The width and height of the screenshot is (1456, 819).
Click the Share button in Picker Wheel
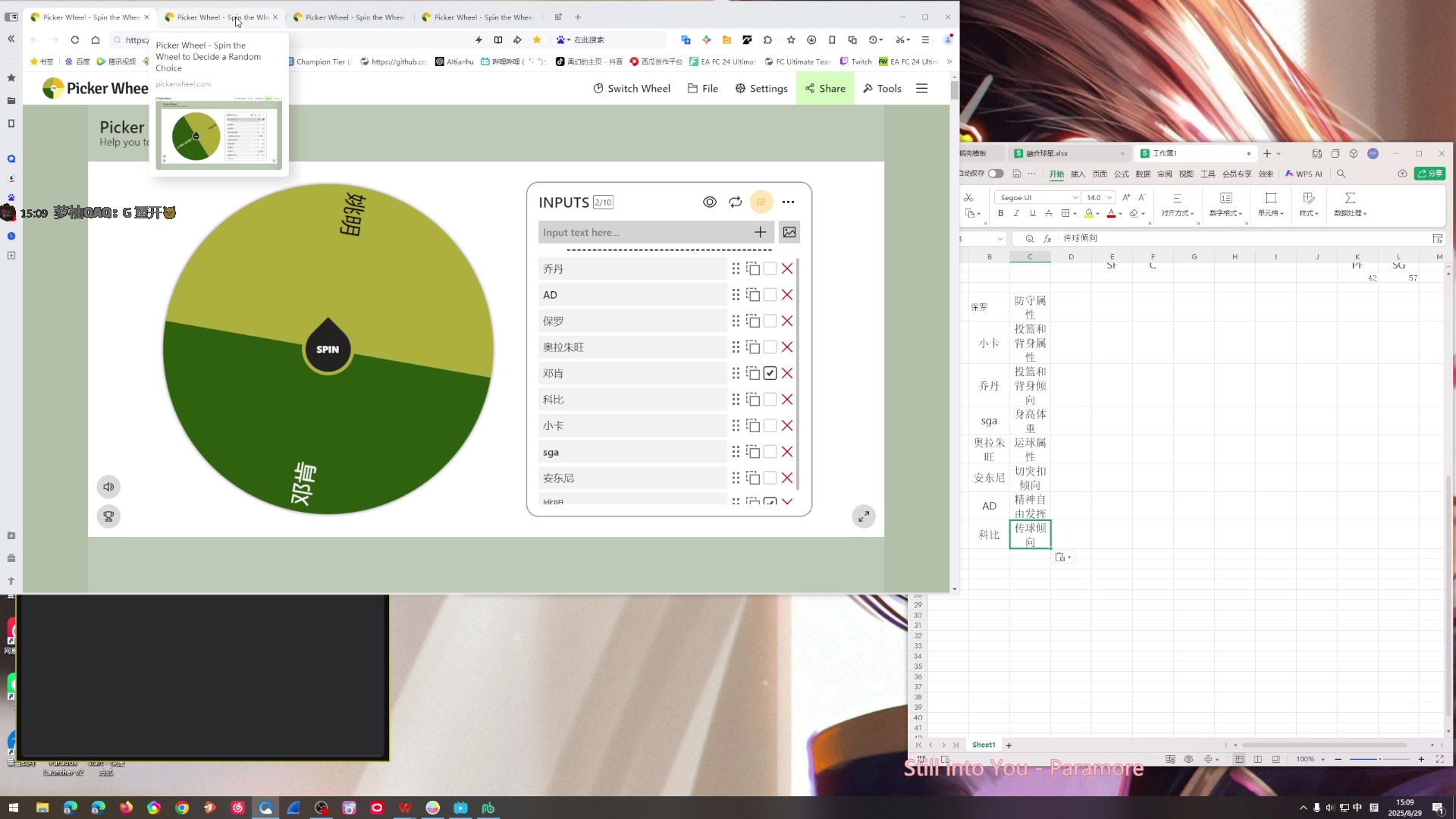pyautogui.click(x=825, y=89)
